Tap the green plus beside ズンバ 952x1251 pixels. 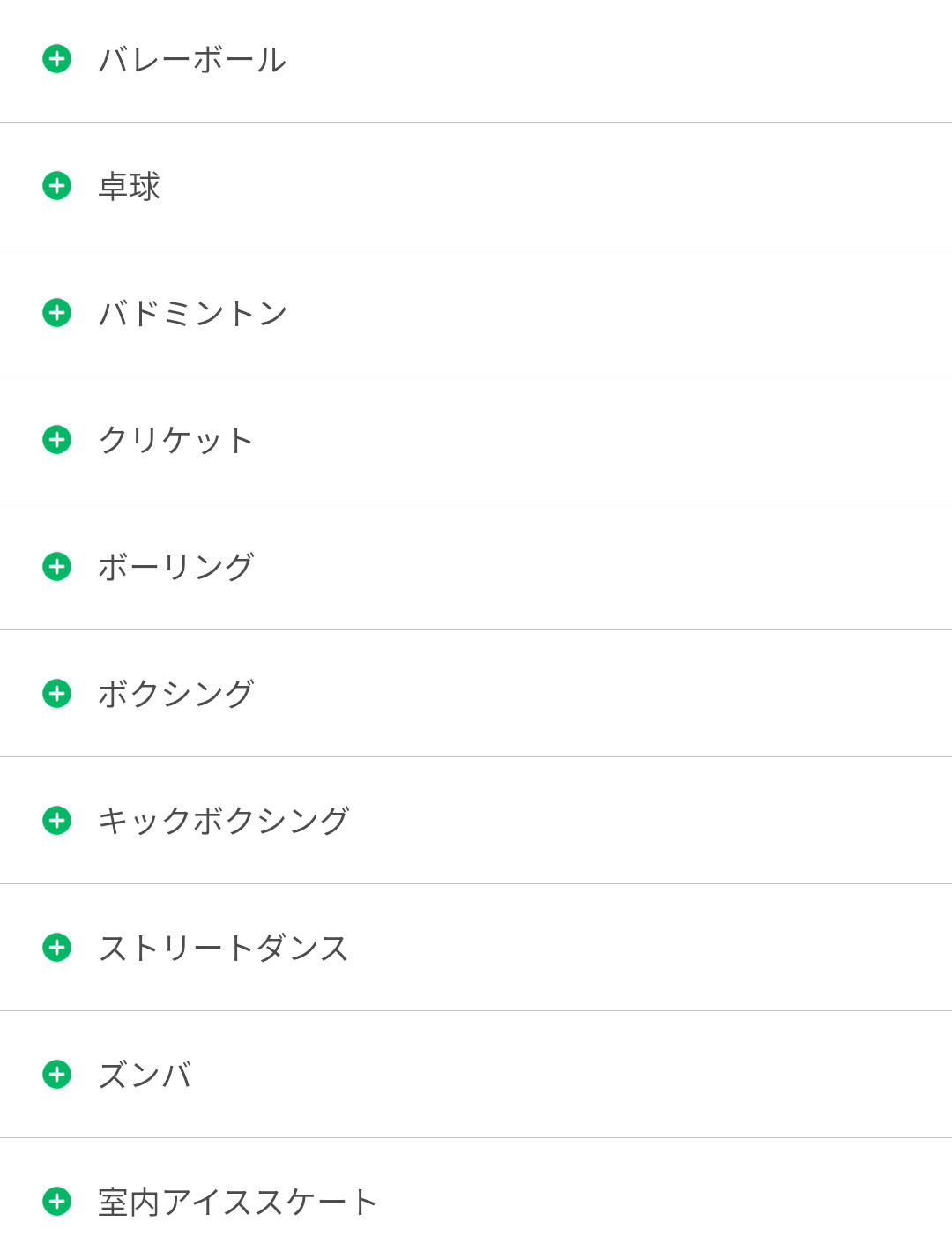56,1075
